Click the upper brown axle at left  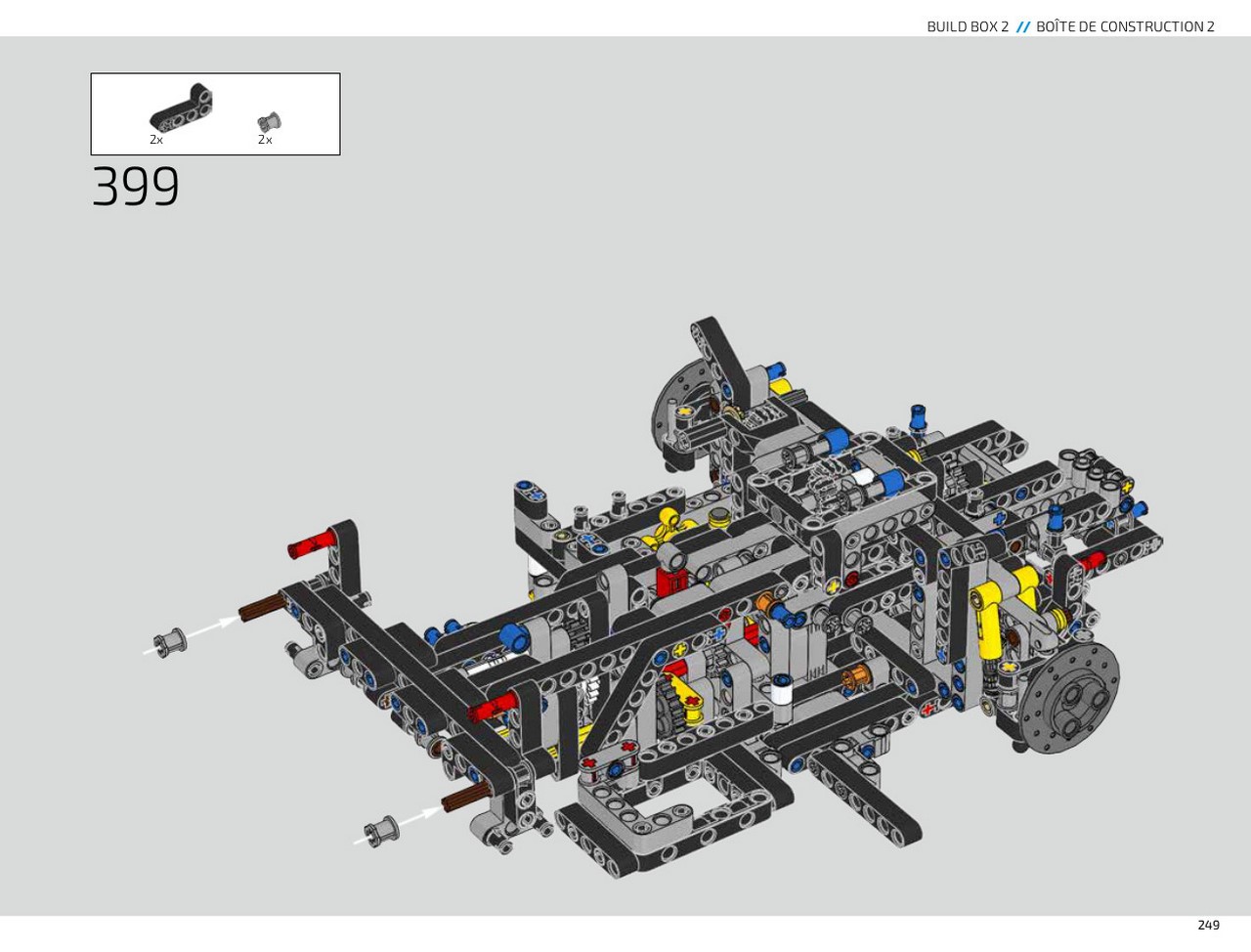[x=262, y=610]
